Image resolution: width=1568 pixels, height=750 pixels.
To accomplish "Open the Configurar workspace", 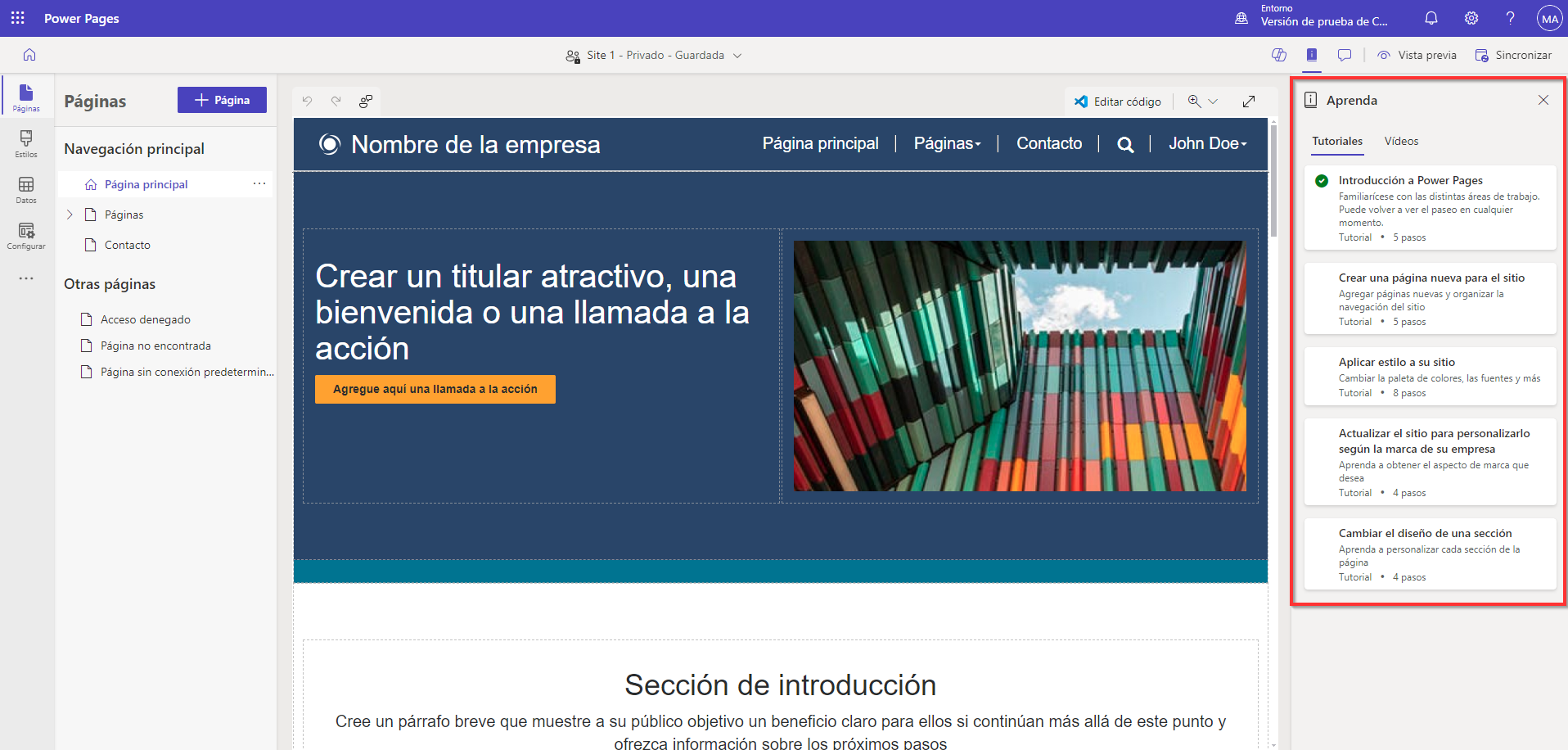I will click(26, 235).
